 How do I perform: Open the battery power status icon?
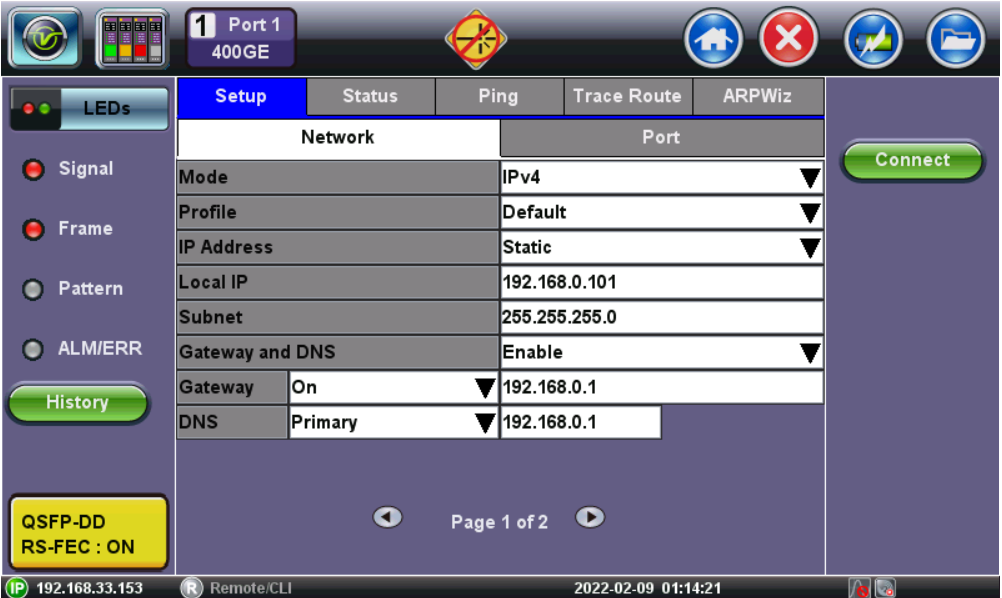point(873,40)
